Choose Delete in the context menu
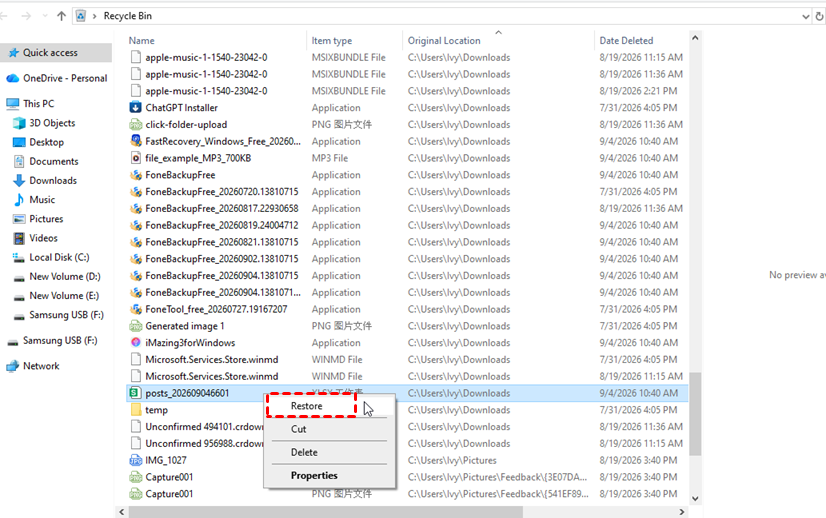 pos(304,452)
